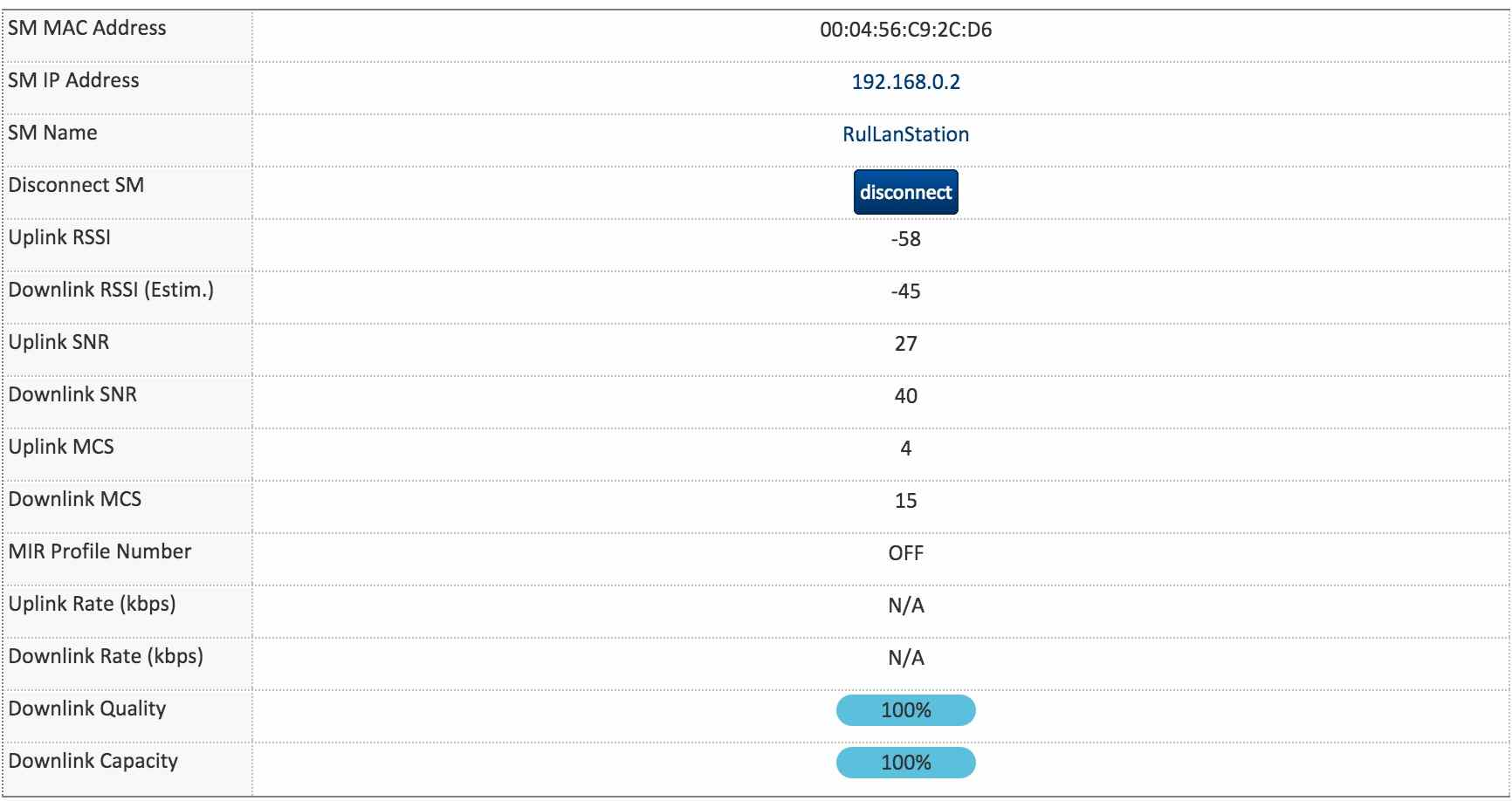Click the MIR Profile Number OFF value

coord(905,553)
